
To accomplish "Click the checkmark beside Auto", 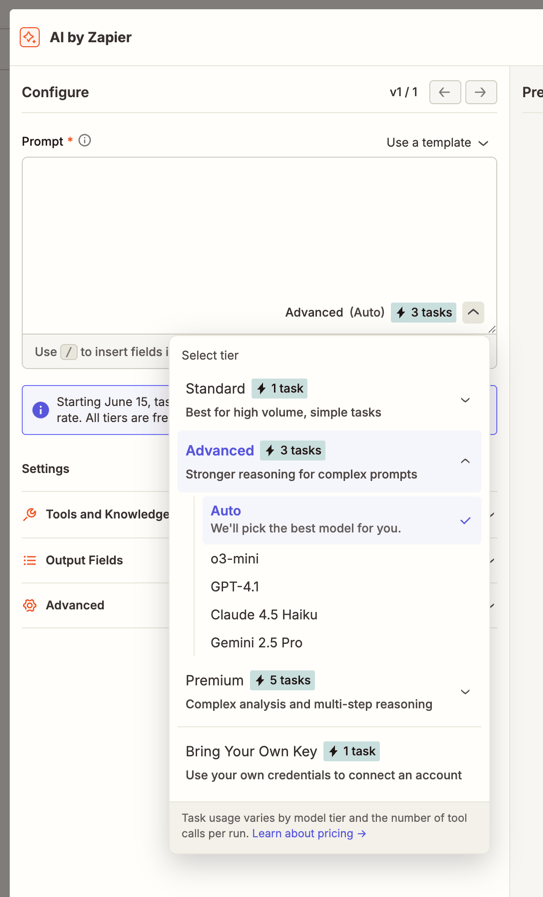I will (465, 521).
